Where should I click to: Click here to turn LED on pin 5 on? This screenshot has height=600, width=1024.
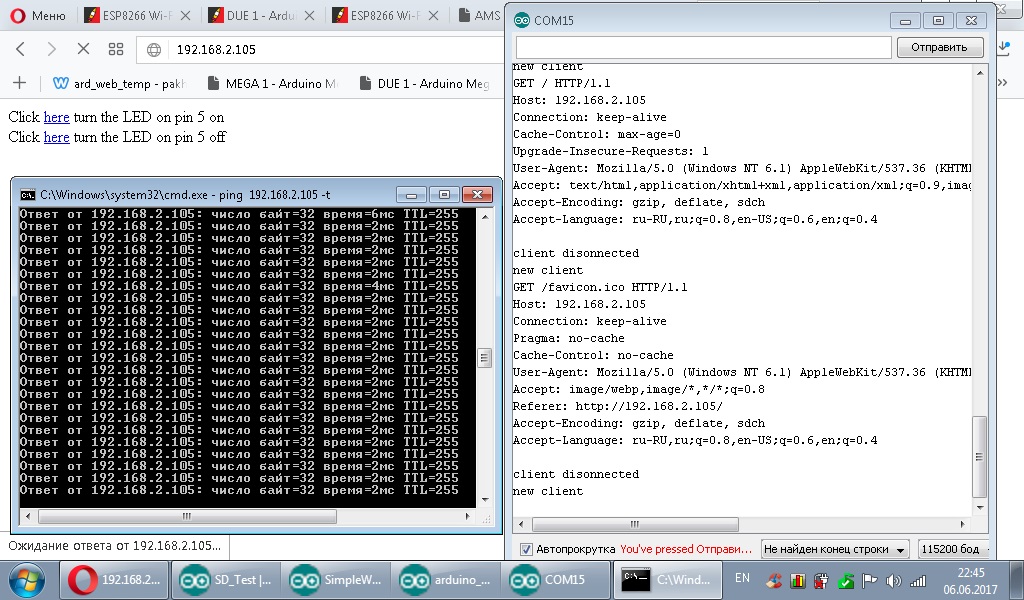pos(56,117)
